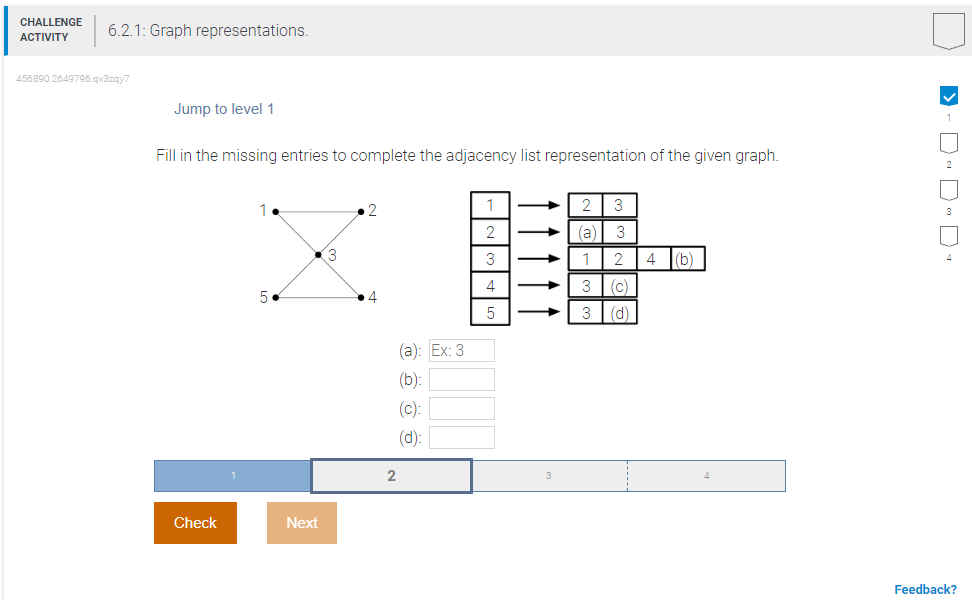Select the completed level 1 shield marker
Image resolution: width=972 pixels, height=600 pixels.
coord(948,96)
